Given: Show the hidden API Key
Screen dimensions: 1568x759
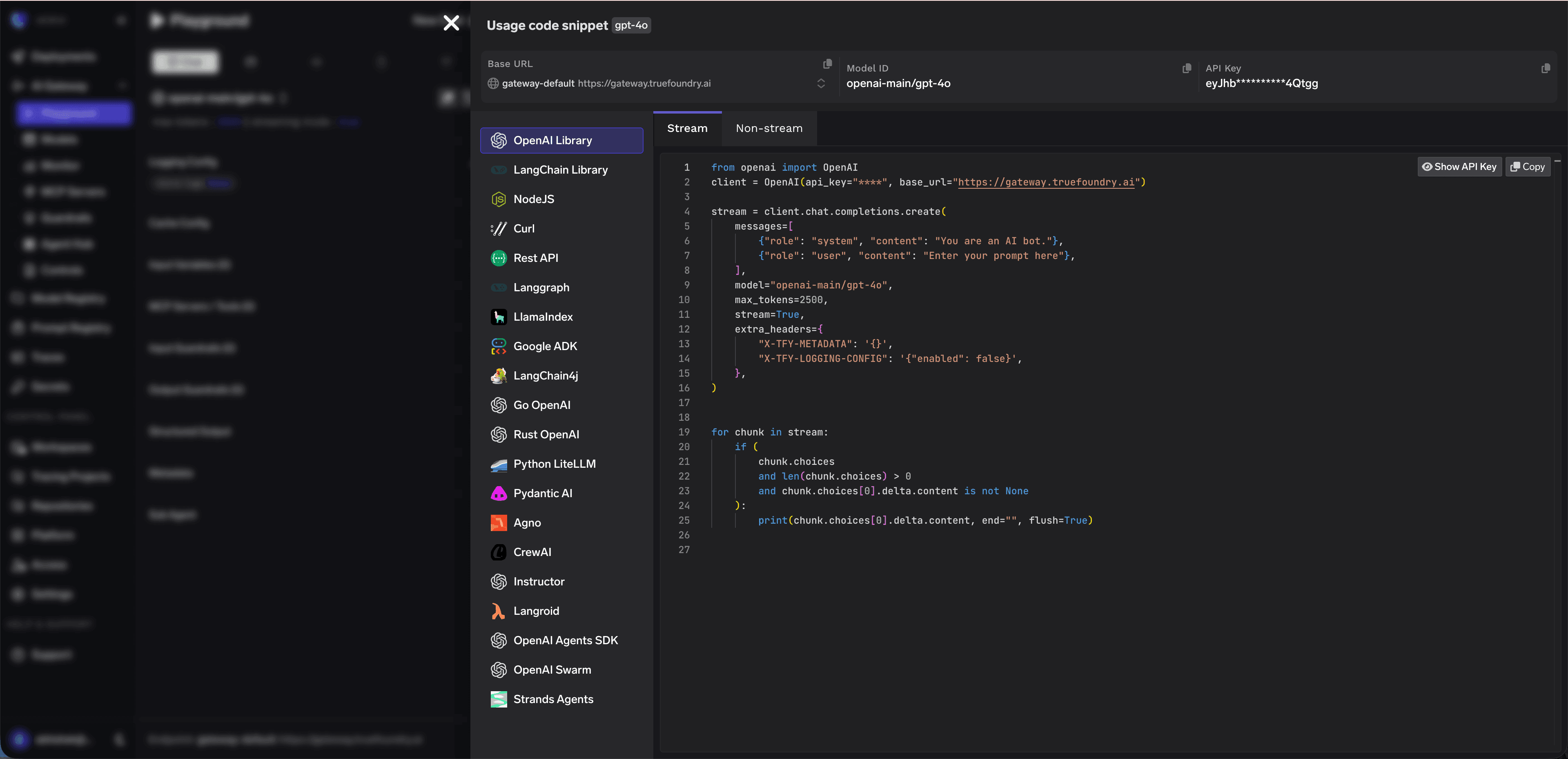Looking at the screenshot, I should (1459, 166).
